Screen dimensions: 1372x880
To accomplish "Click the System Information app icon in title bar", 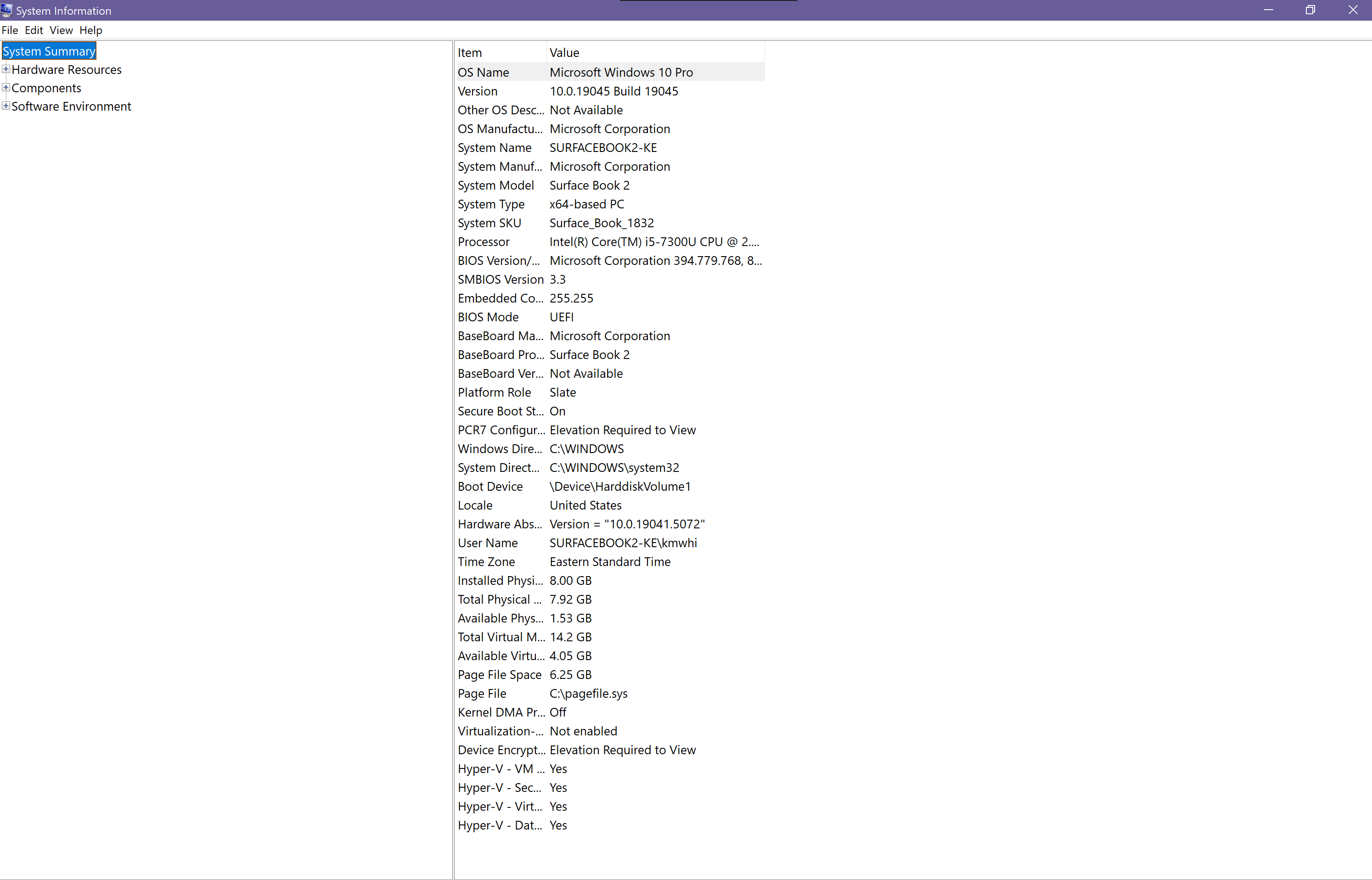I will tap(7, 10).
